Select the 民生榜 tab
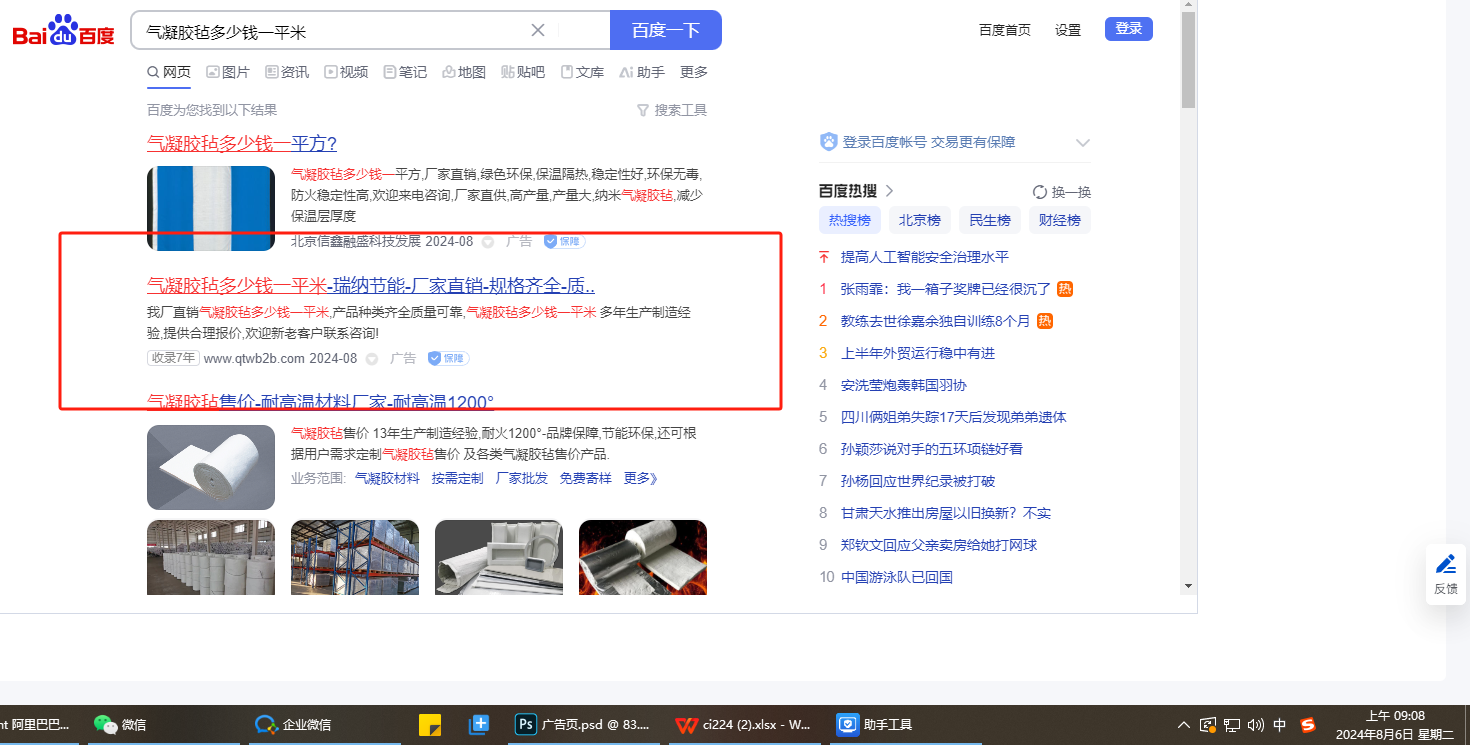 point(990,220)
